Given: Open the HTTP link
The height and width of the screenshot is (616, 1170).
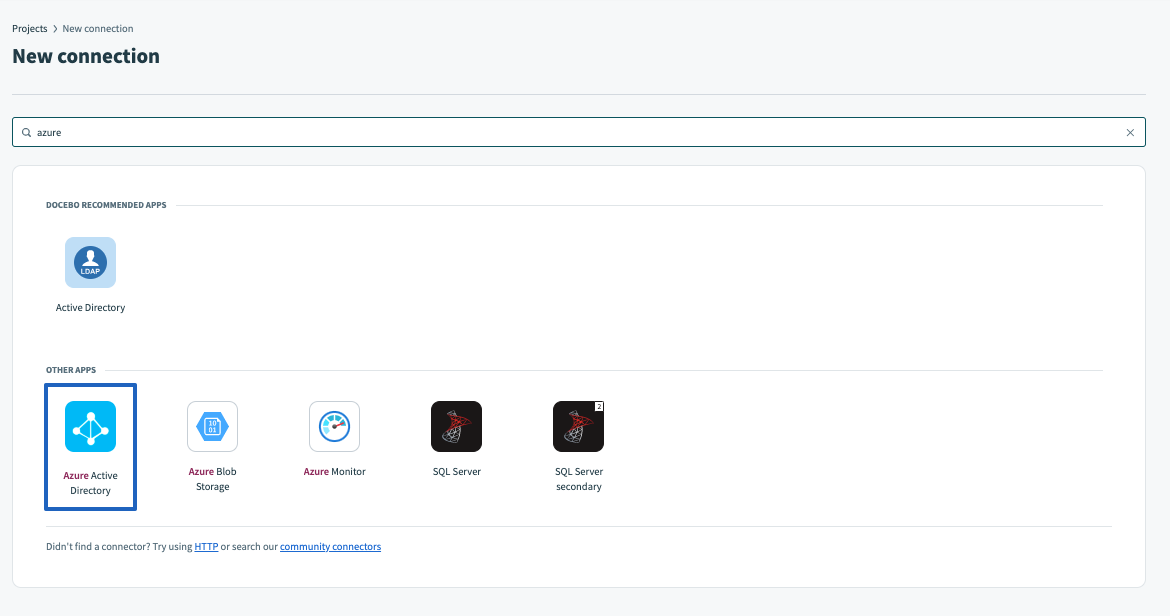Looking at the screenshot, I should pyautogui.click(x=206, y=546).
